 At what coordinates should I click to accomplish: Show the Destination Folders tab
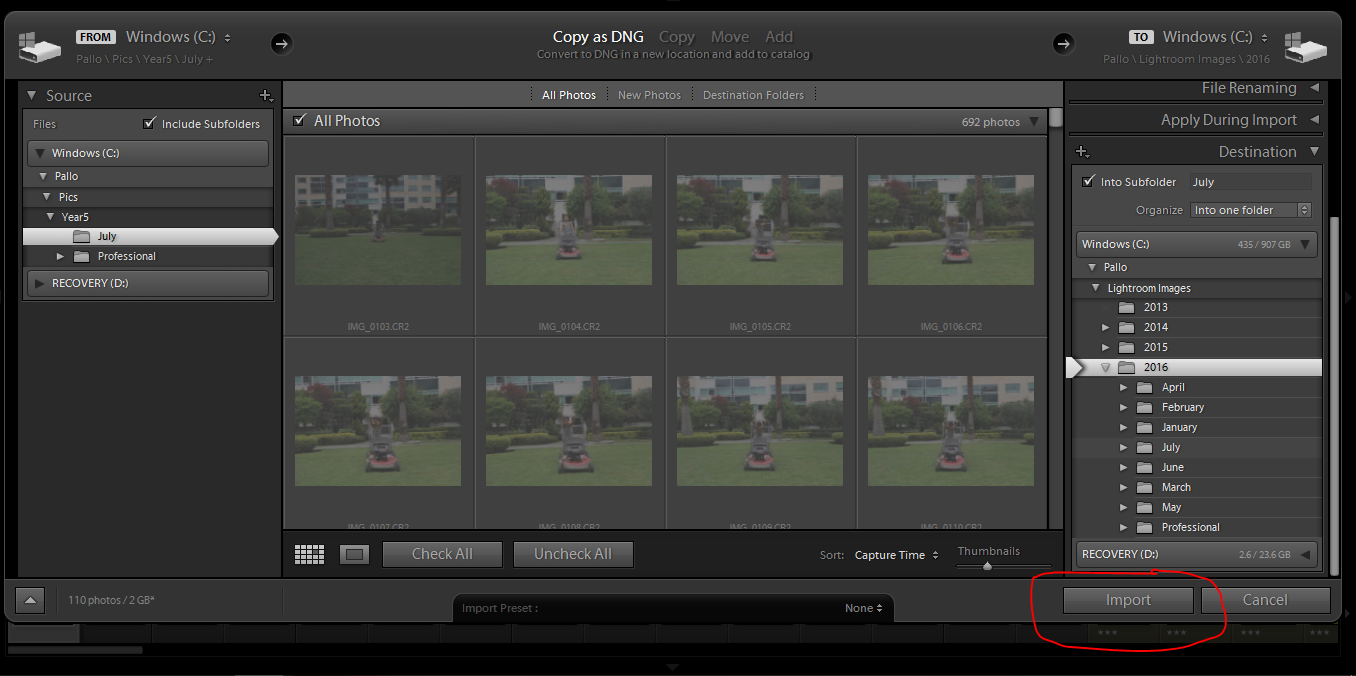point(753,95)
